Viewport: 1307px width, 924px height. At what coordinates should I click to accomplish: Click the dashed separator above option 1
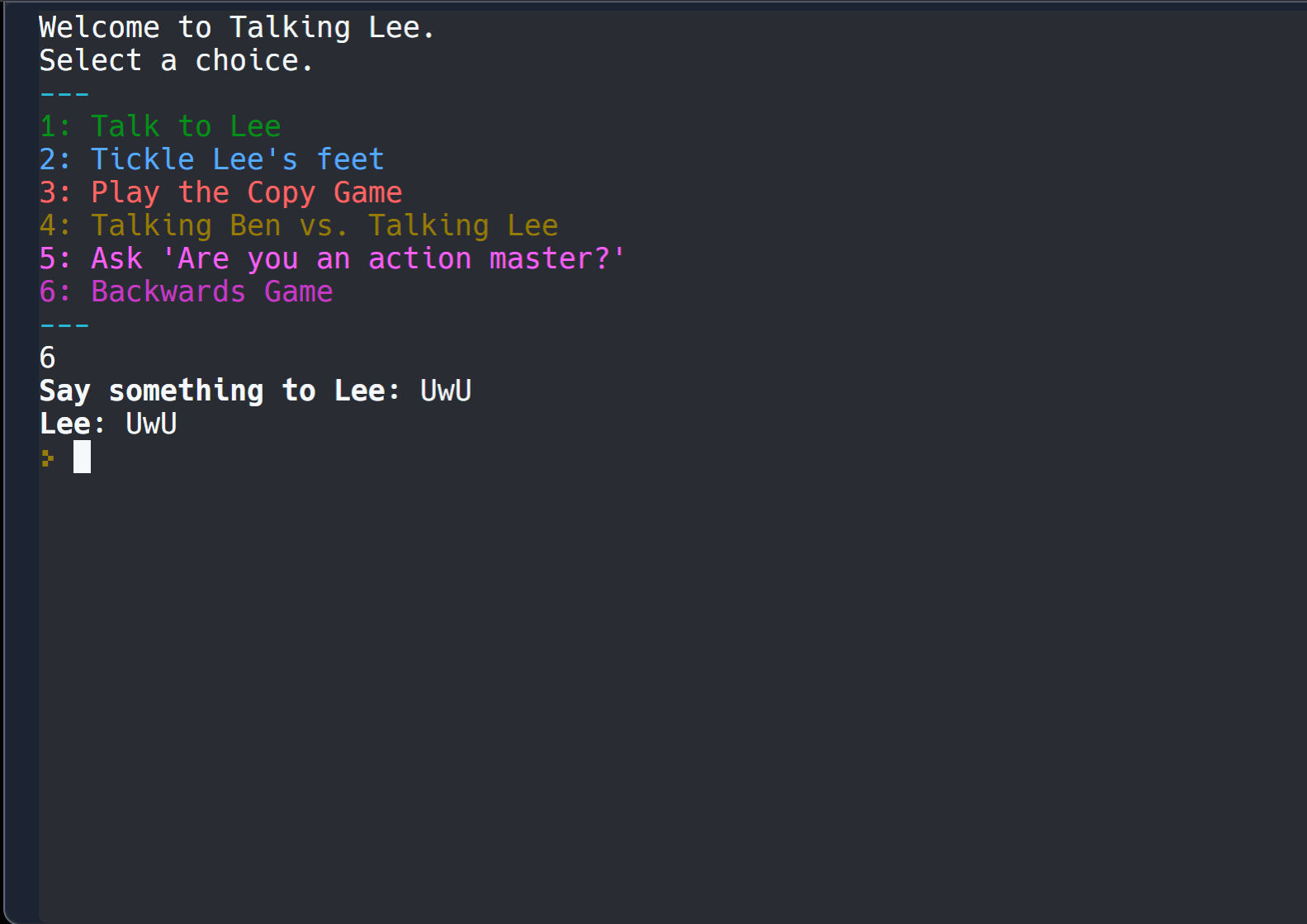(64, 94)
